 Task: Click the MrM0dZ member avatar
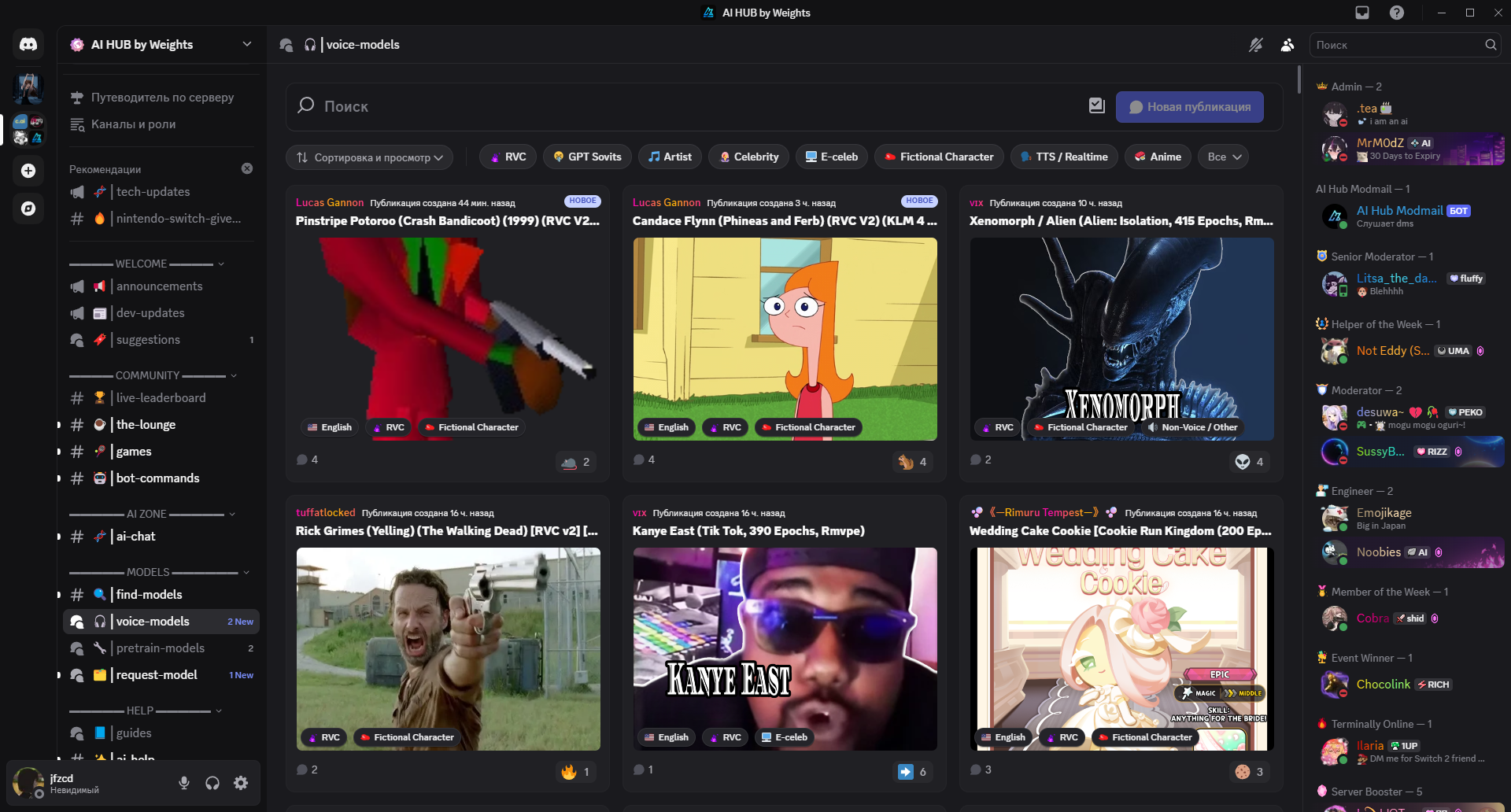[x=1335, y=149]
